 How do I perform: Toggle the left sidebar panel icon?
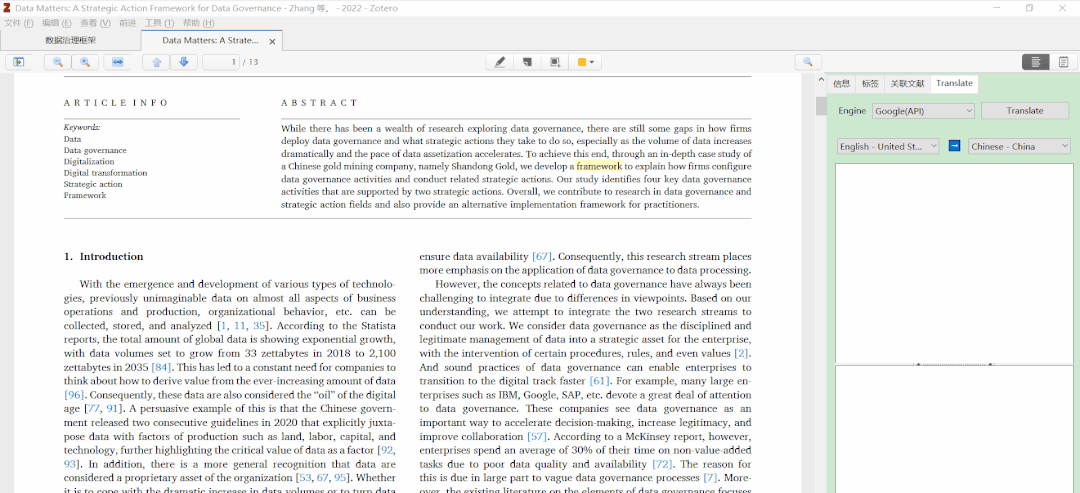(19, 62)
